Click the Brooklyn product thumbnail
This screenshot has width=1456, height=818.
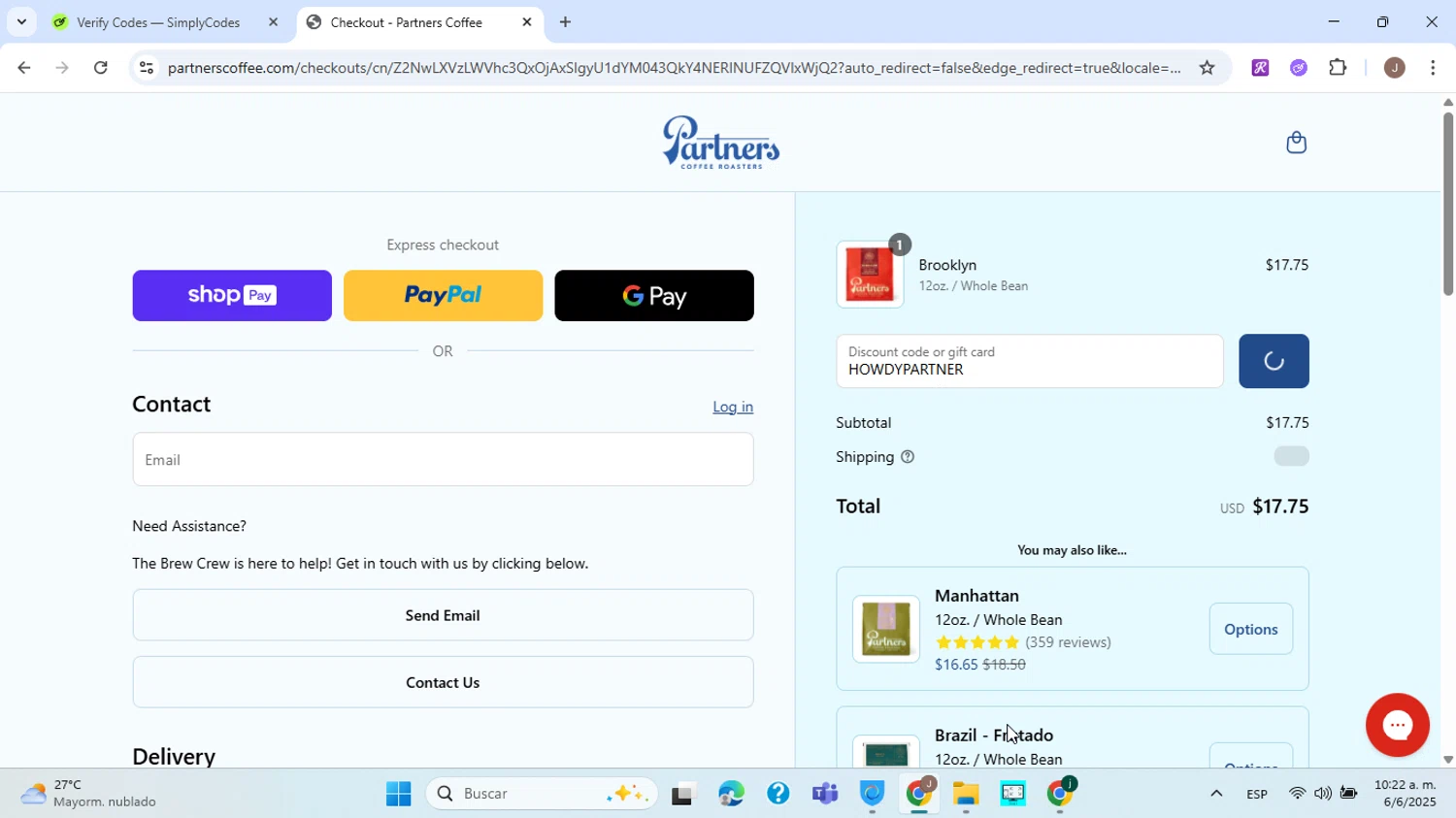coord(870,275)
